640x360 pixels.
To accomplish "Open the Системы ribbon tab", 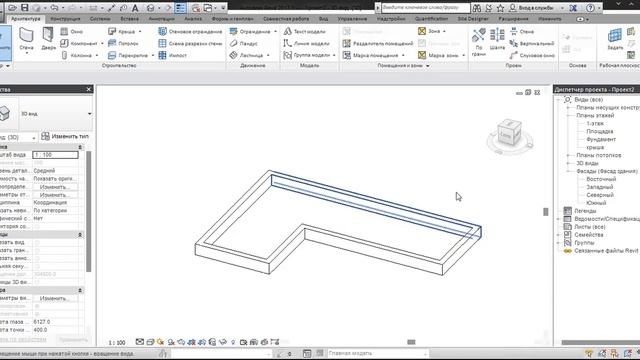I will tap(100, 19).
